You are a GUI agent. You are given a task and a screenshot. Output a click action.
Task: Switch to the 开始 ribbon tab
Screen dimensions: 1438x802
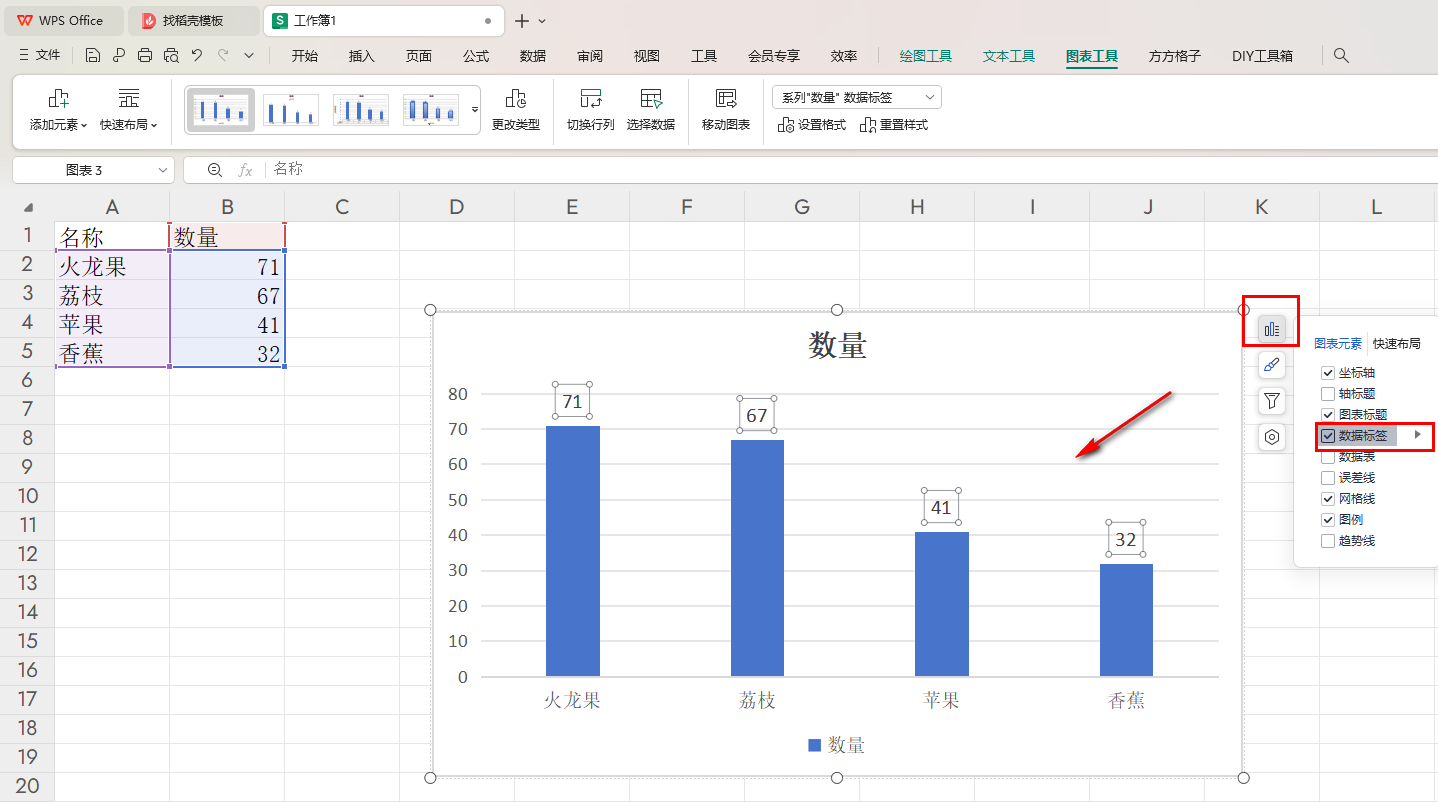point(305,56)
